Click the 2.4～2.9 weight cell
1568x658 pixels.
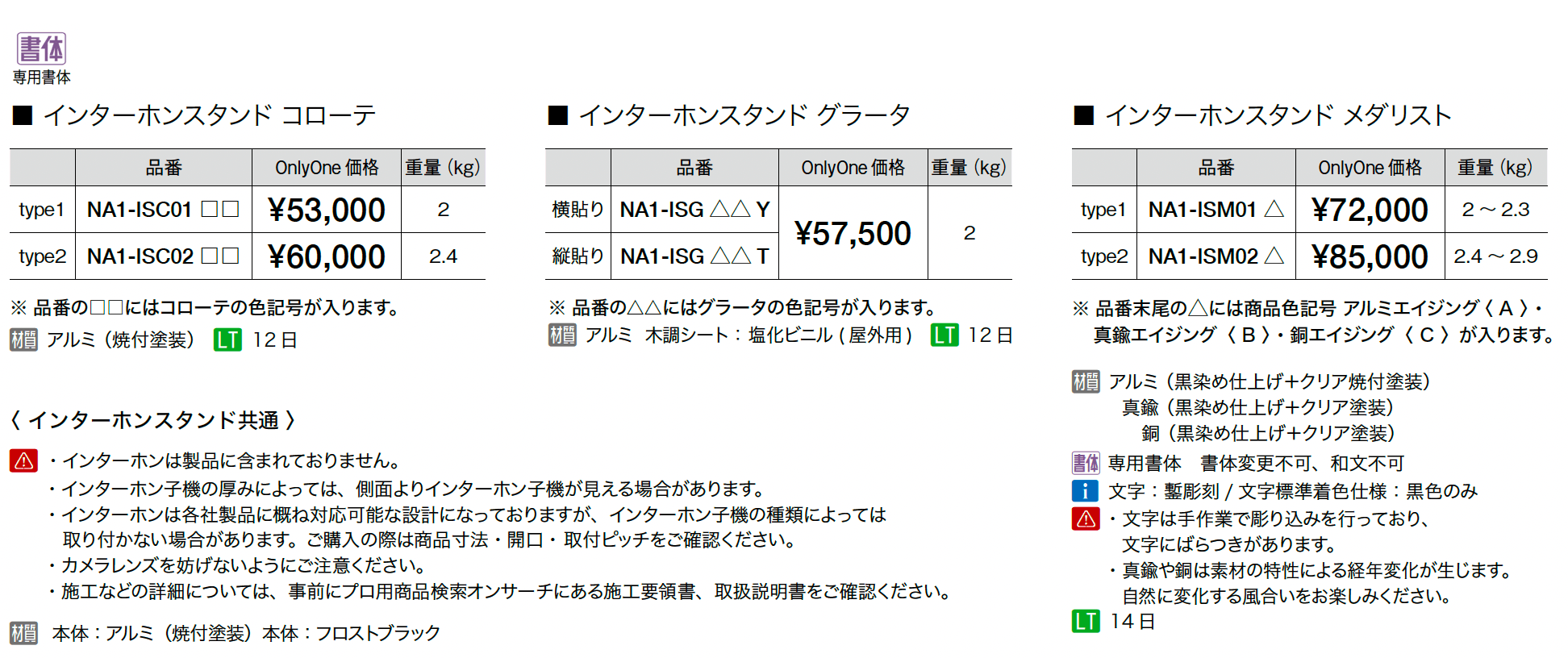tap(1495, 256)
